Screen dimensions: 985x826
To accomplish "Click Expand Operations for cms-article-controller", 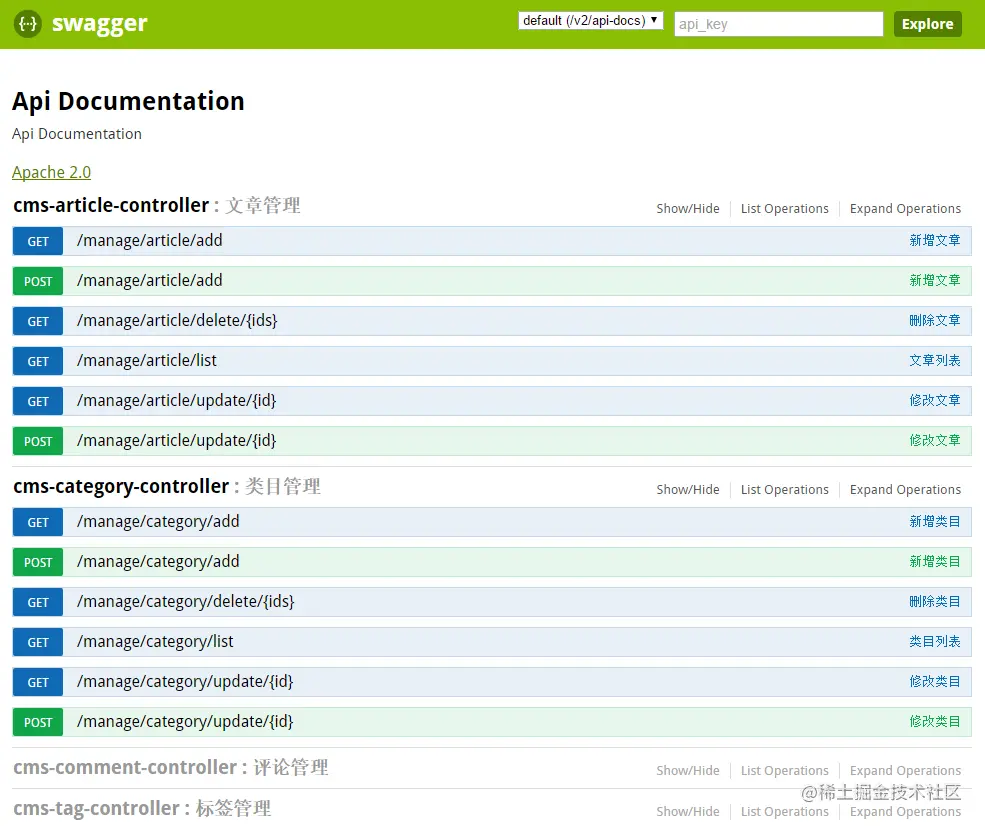I will (905, 209).
